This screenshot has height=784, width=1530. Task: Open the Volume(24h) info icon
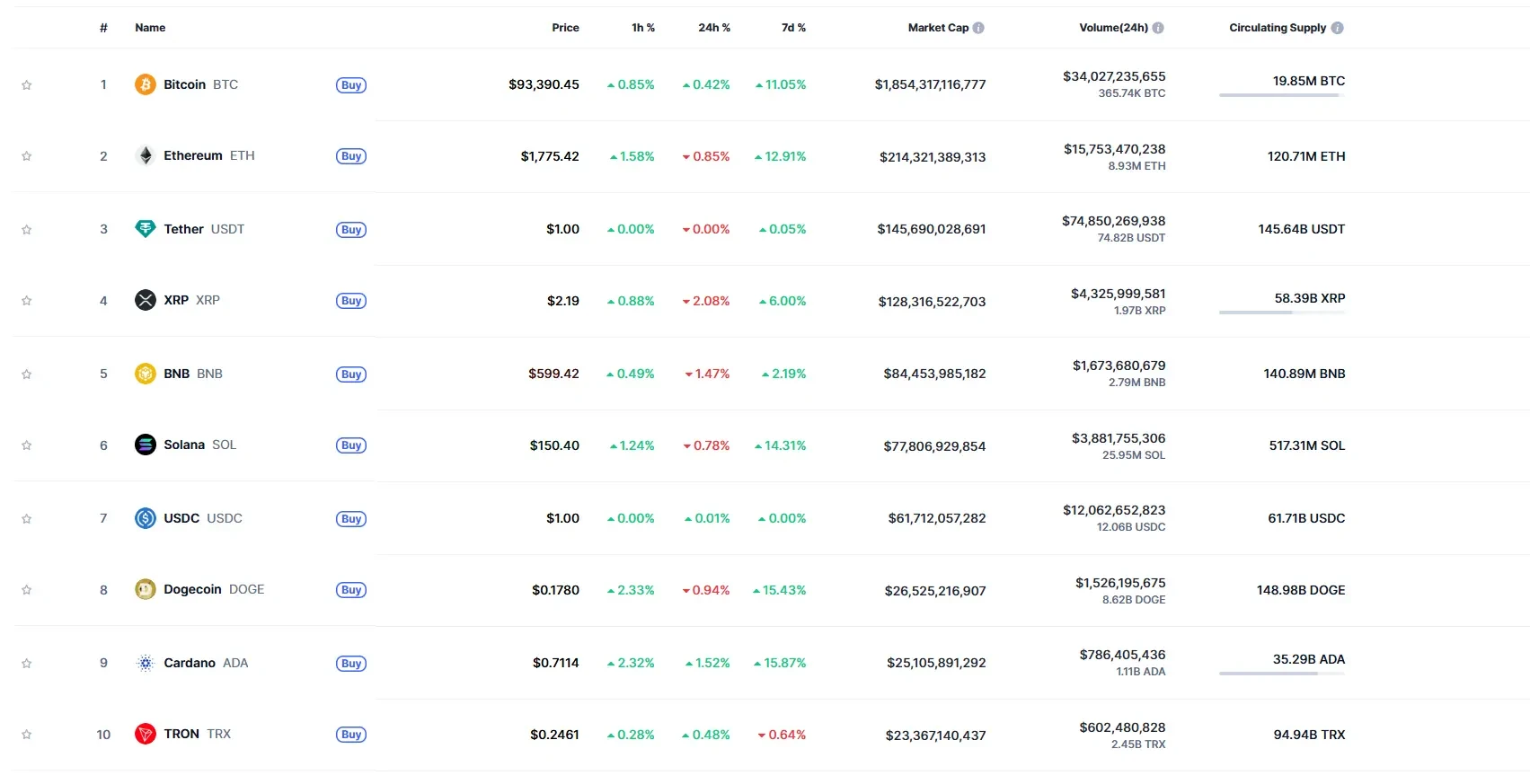tap(1158, 28)
